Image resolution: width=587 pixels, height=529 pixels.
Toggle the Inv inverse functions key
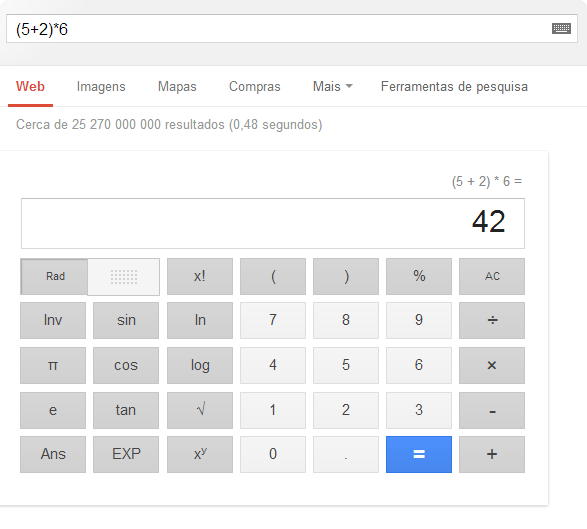pyautogui.click(x=53, y=320)
